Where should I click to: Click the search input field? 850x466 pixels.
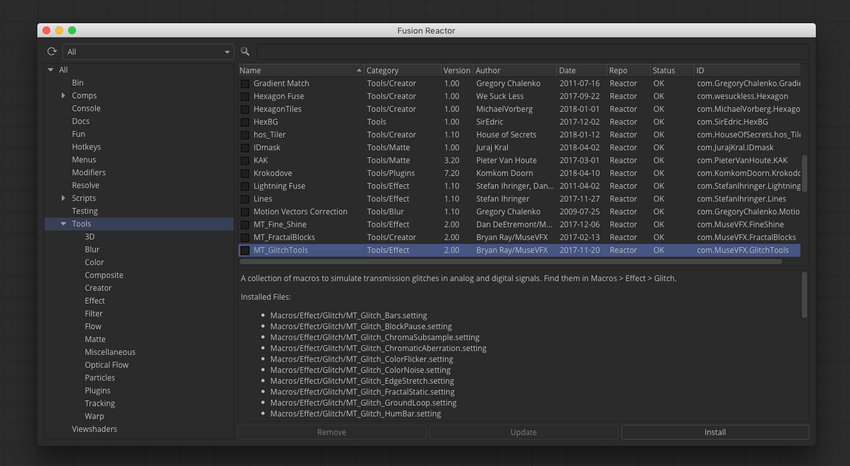(532, 51)
